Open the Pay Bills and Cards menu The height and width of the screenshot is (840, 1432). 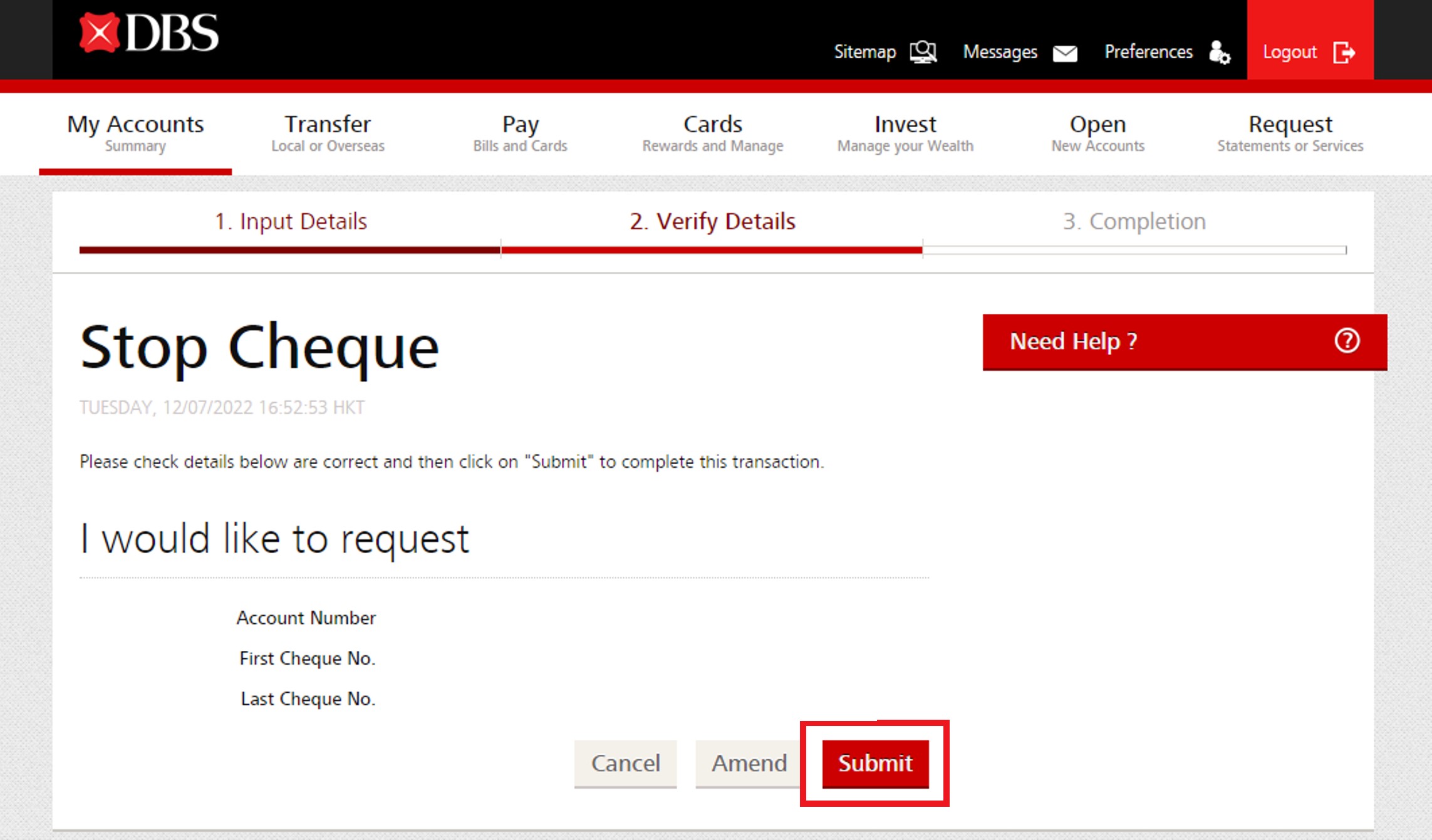coord(520,133)
